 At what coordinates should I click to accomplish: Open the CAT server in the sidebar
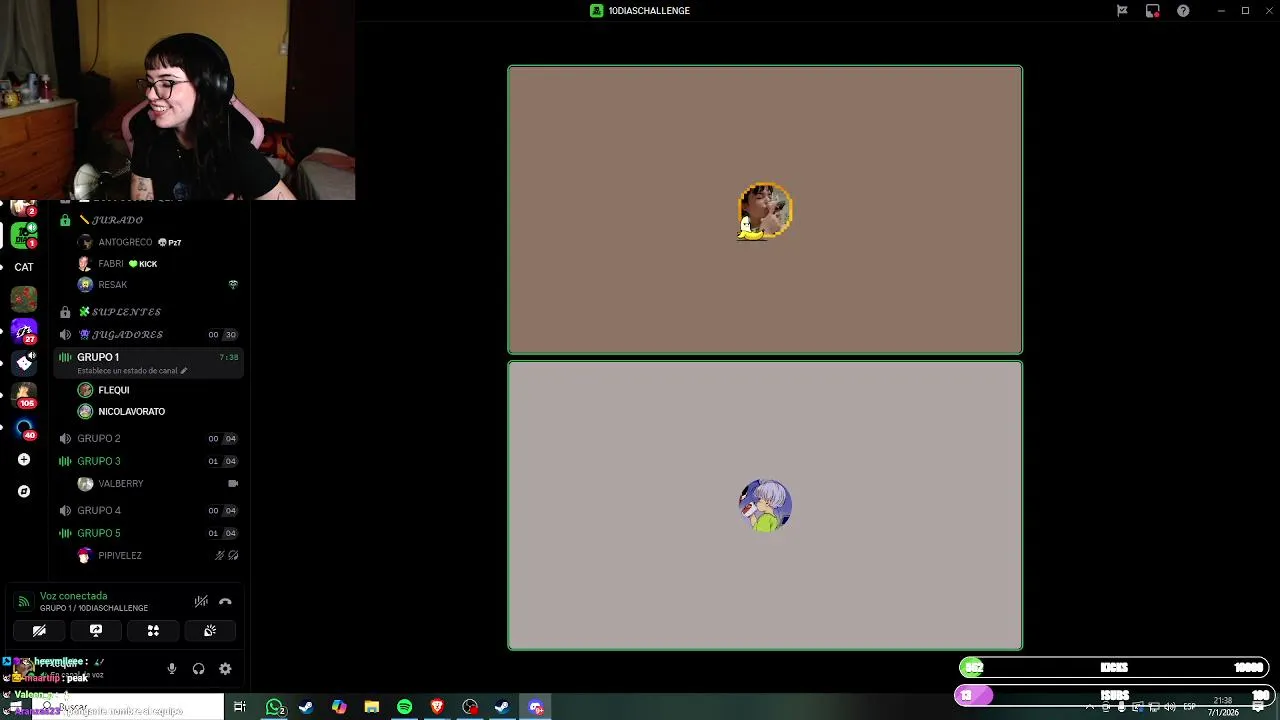coord(24,267)
